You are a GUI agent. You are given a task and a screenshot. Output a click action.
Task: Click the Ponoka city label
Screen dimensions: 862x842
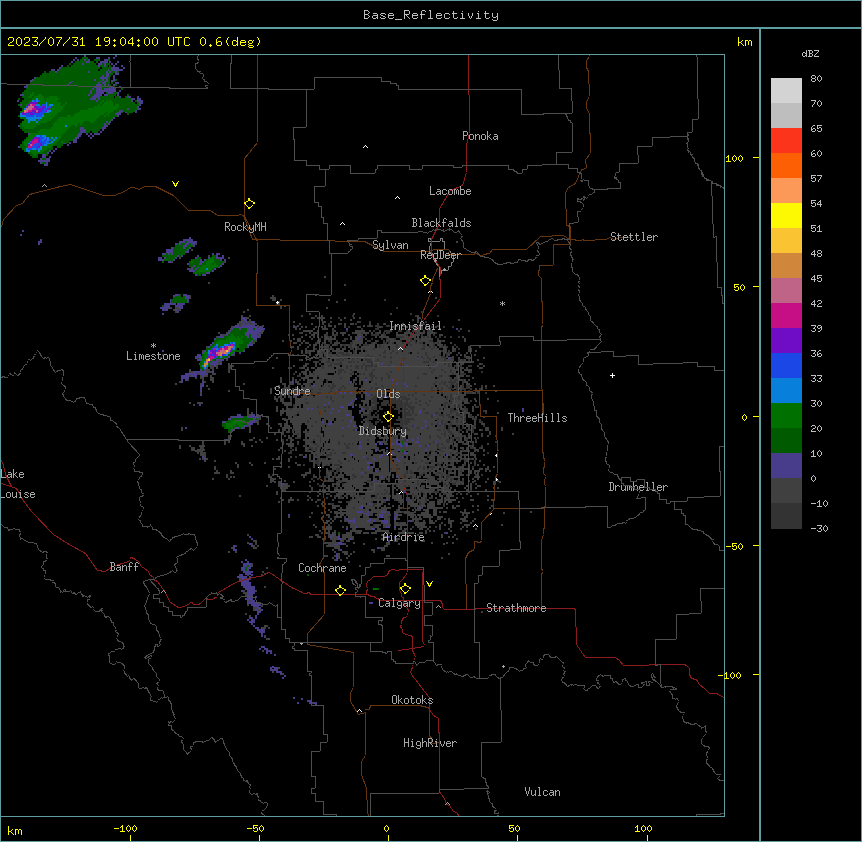(x=480, y=136)
